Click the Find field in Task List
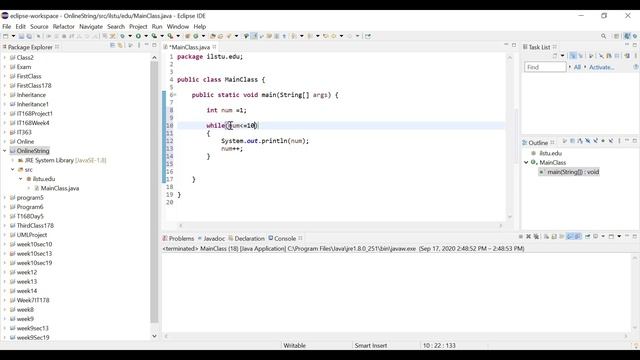Viewport: 640px width, 360px height. 545,67
